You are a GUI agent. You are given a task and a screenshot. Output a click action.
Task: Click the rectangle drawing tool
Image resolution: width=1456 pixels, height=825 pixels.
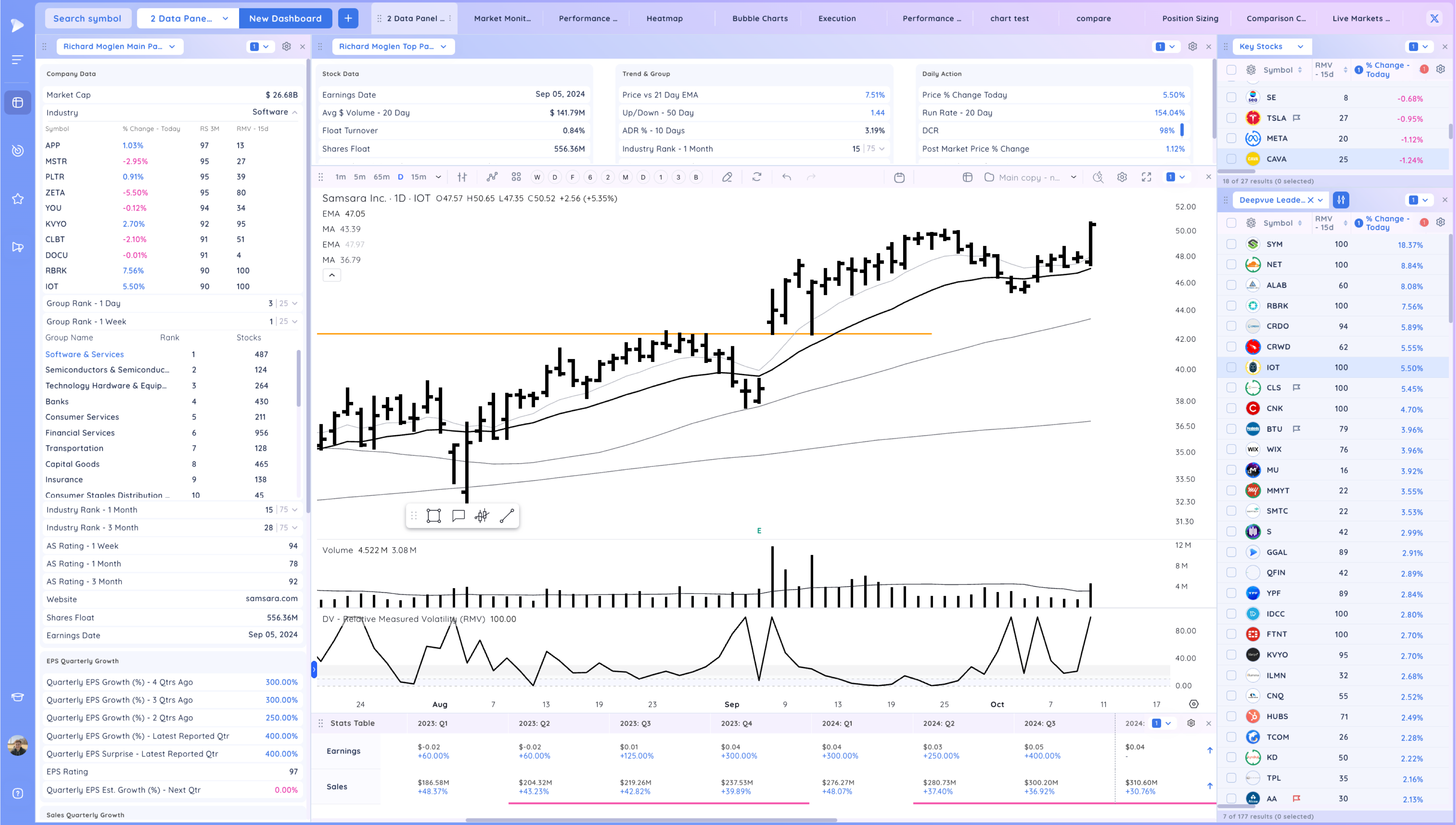click(434, 516)
